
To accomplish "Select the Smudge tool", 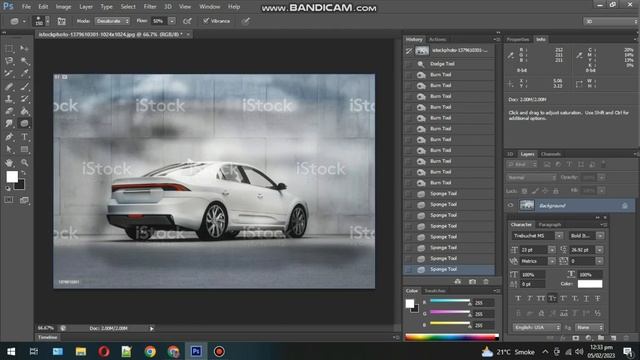I will (x=9, y=124).
